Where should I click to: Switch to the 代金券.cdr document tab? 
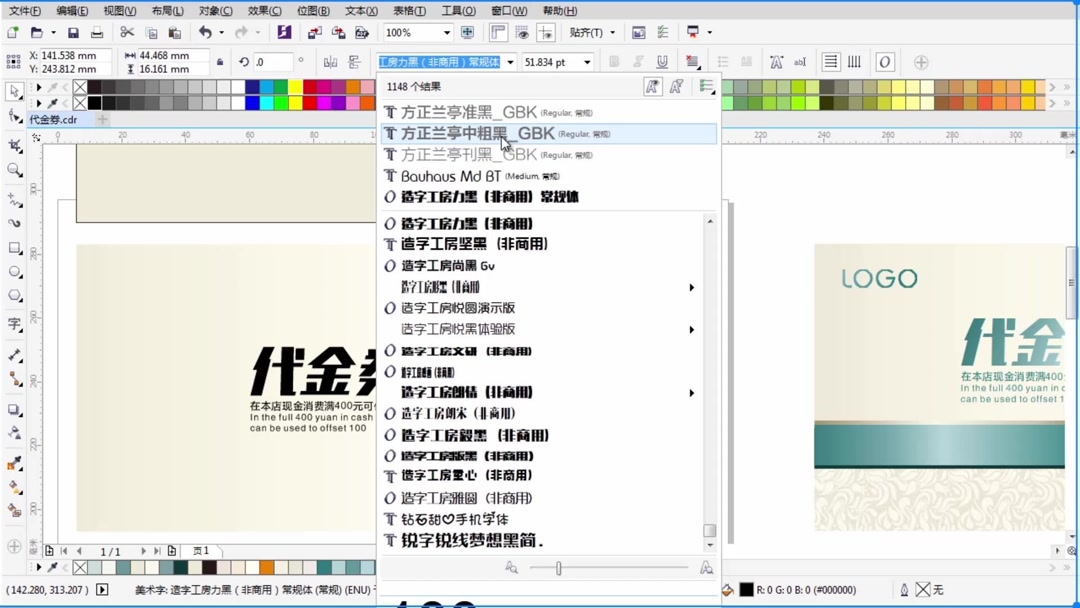click(52, 119)
